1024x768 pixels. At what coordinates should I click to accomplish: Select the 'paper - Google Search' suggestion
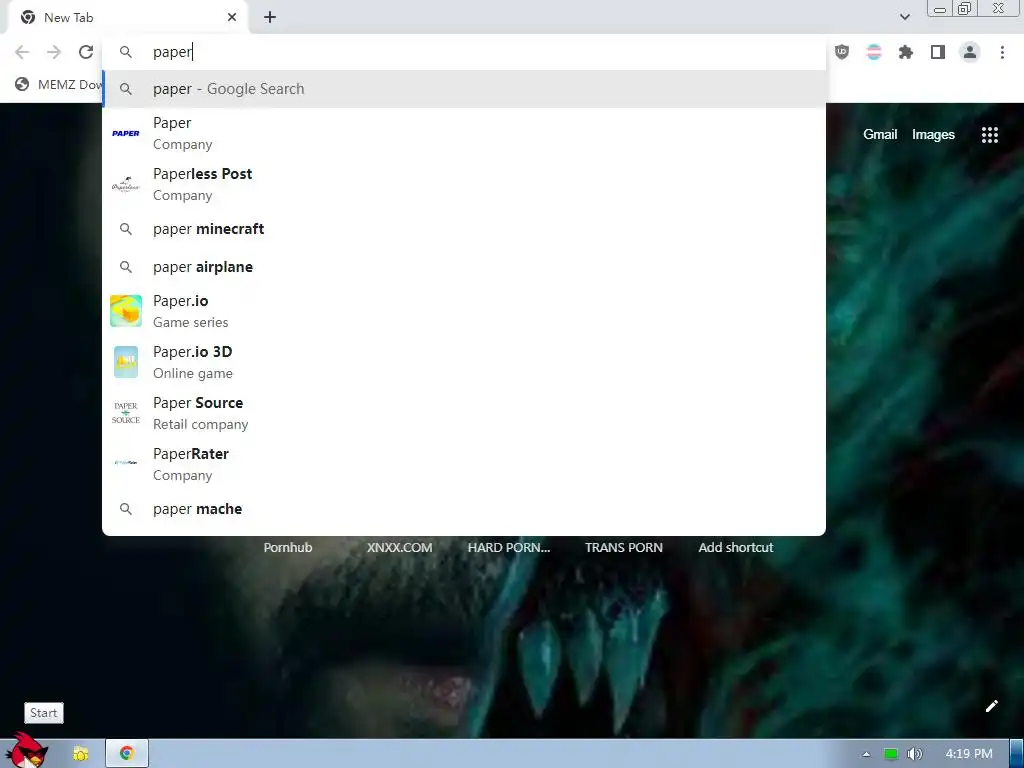click(464, 89)
